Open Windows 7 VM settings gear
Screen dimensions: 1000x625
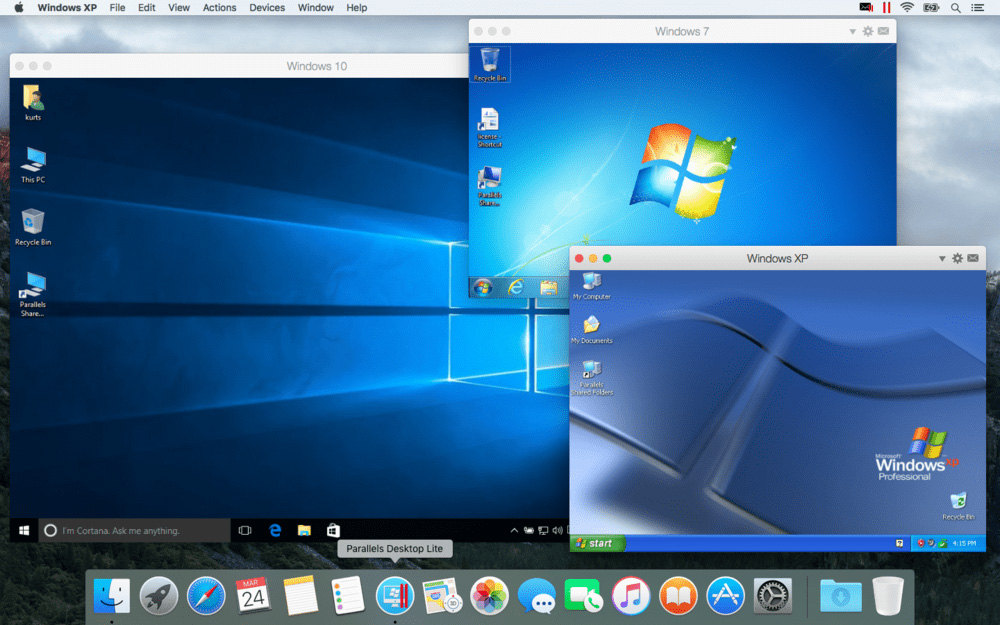(868, 31)
